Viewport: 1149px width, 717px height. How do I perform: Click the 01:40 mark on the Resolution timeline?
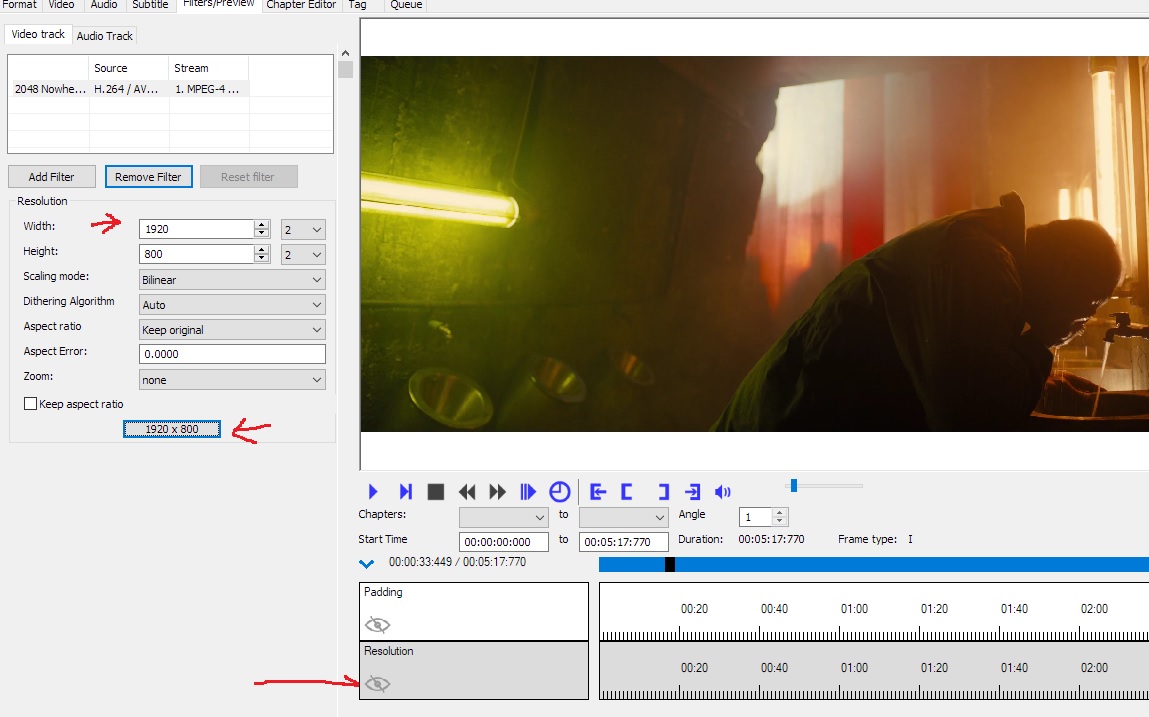(1014, 668)
